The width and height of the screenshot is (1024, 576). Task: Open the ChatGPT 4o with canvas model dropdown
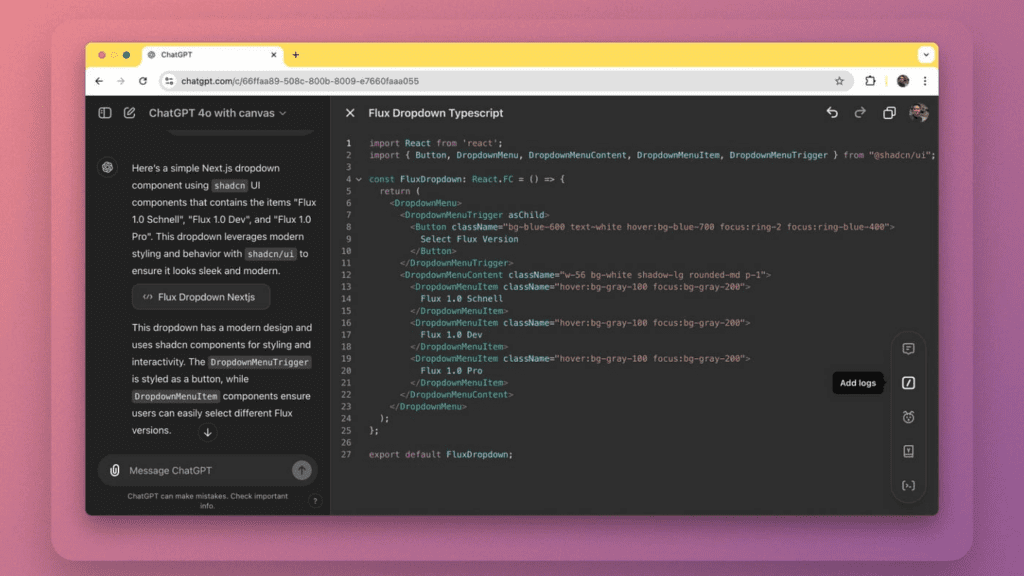217,113
